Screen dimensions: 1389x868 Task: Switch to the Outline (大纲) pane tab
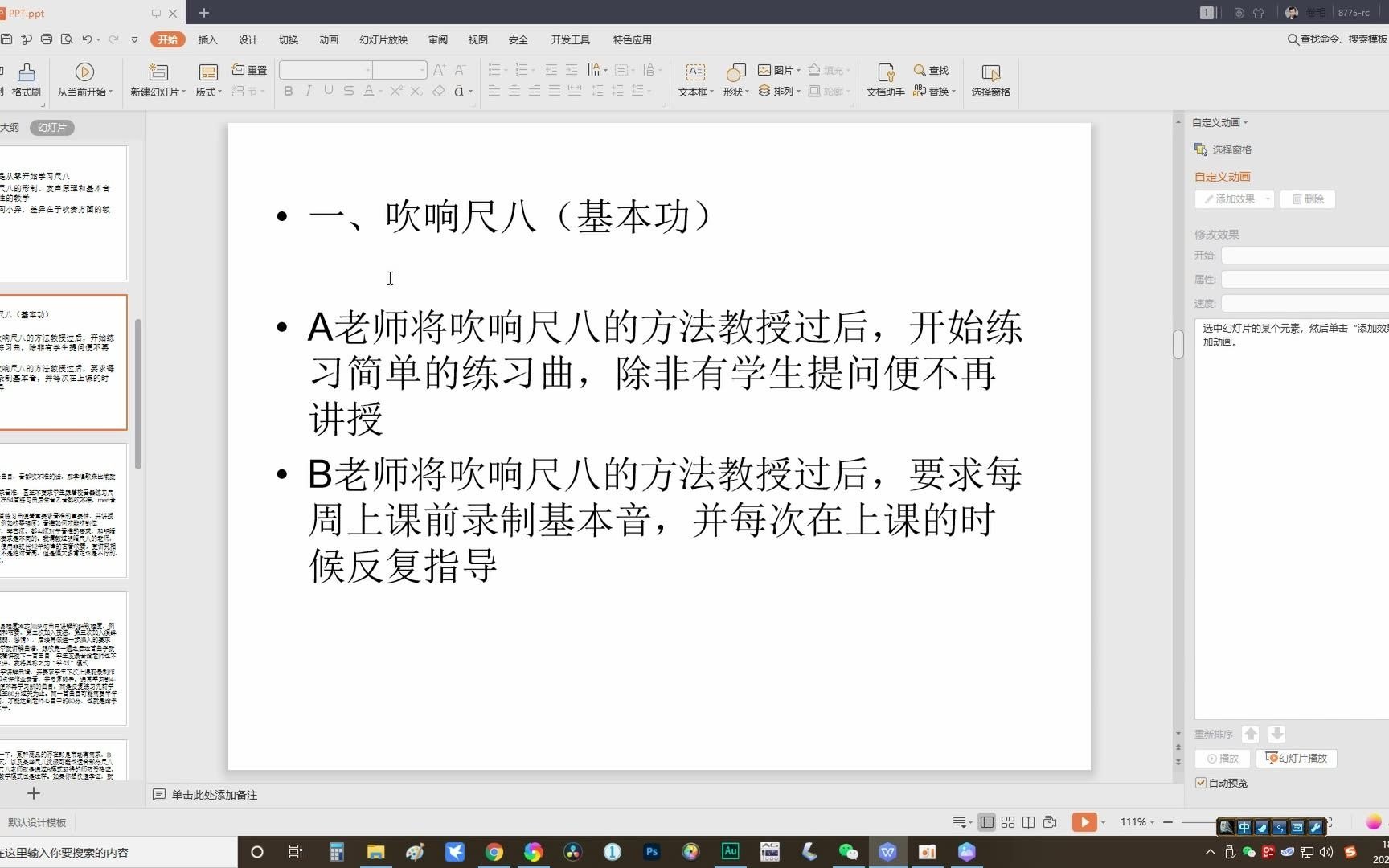click(x=10, y=128)
